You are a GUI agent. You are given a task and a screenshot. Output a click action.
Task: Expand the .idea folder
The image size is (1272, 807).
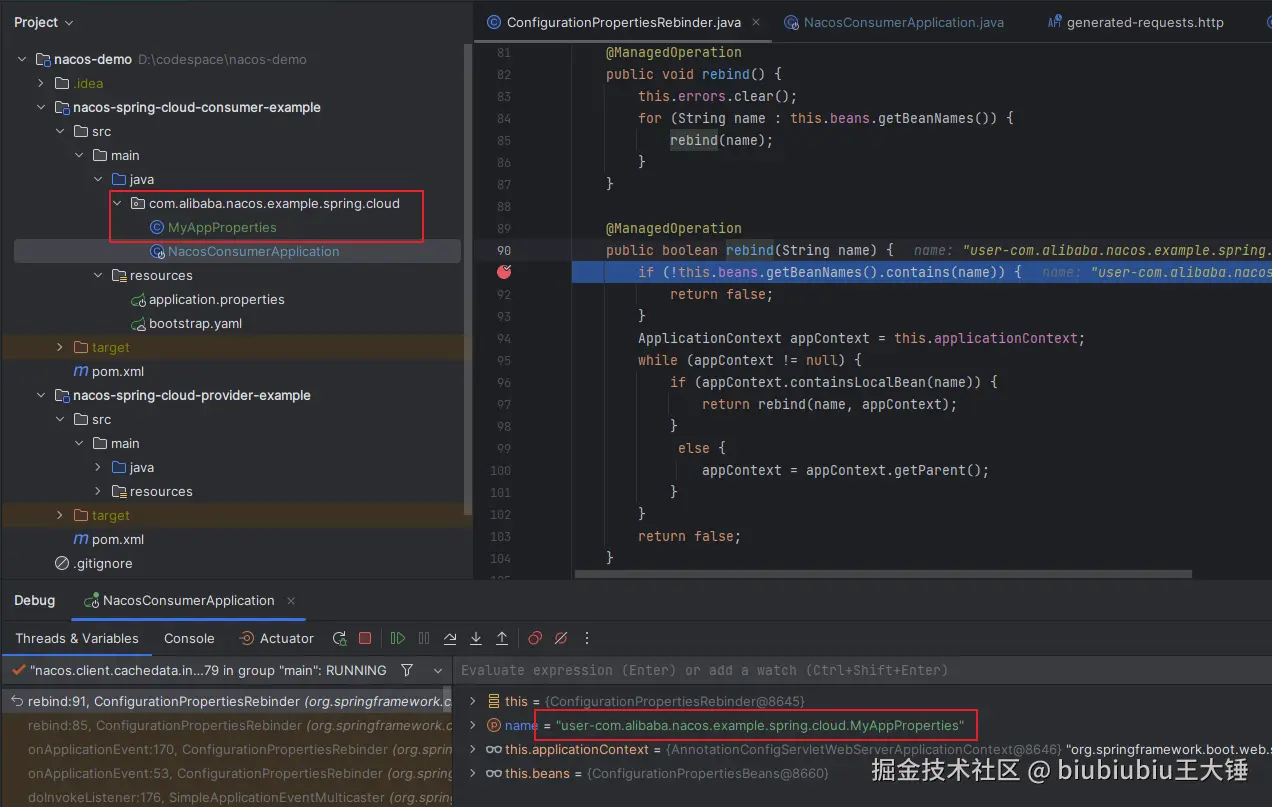pos(41,83)
